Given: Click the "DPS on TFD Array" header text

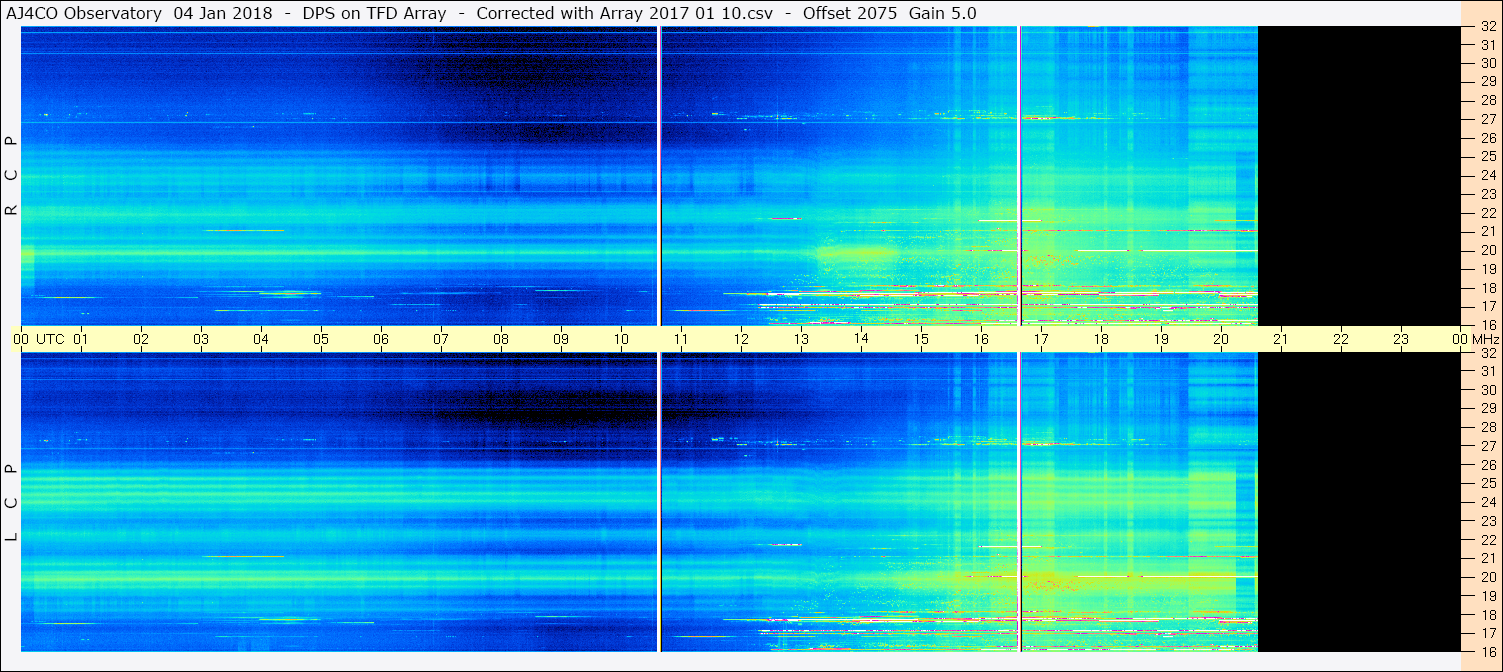Looking at the screenshot, I should 374,14.
